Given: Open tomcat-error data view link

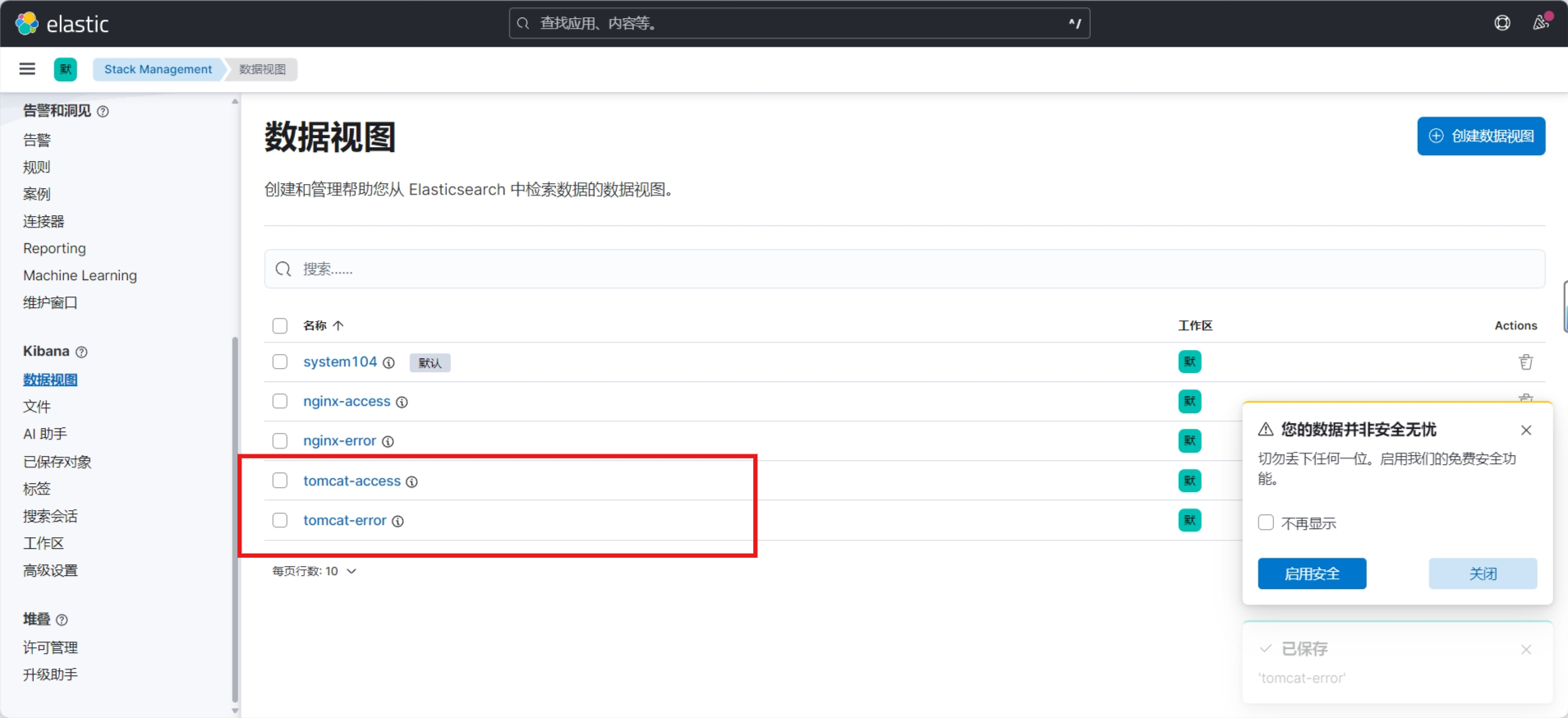Looking at the screenshot, I should click(344, 521).
